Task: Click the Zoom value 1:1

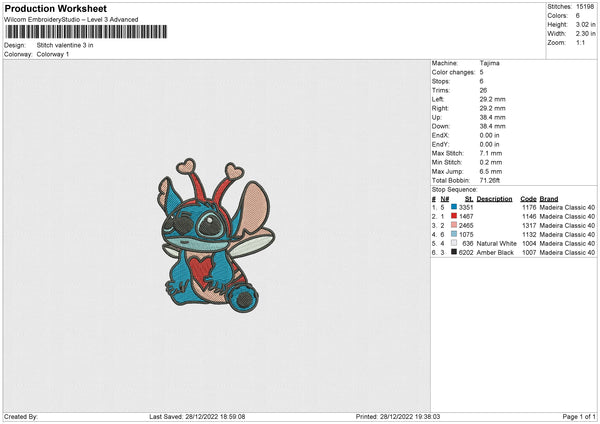Action: coord(580,42)
